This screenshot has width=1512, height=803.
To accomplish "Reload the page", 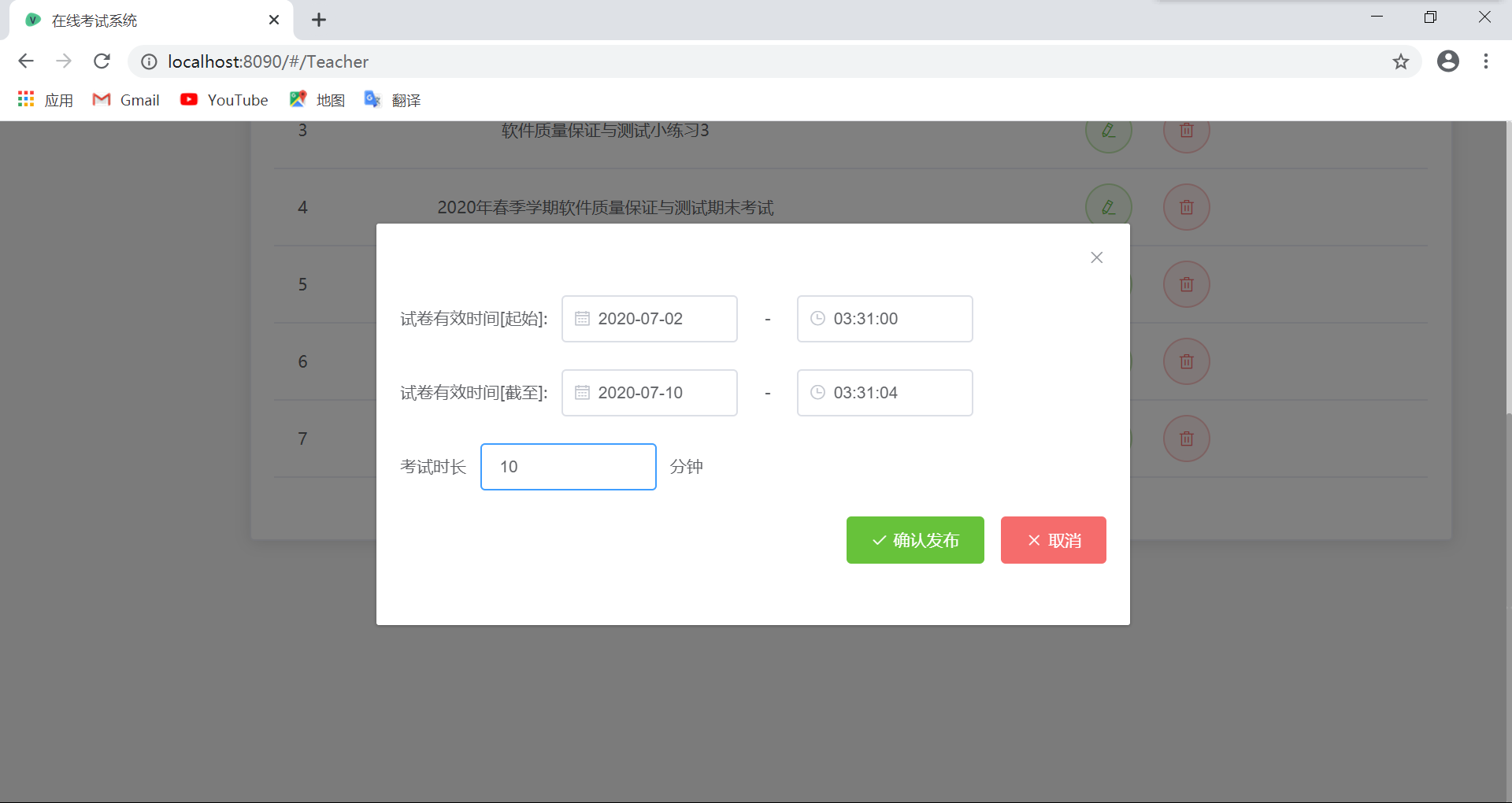I will coord(102,61).
